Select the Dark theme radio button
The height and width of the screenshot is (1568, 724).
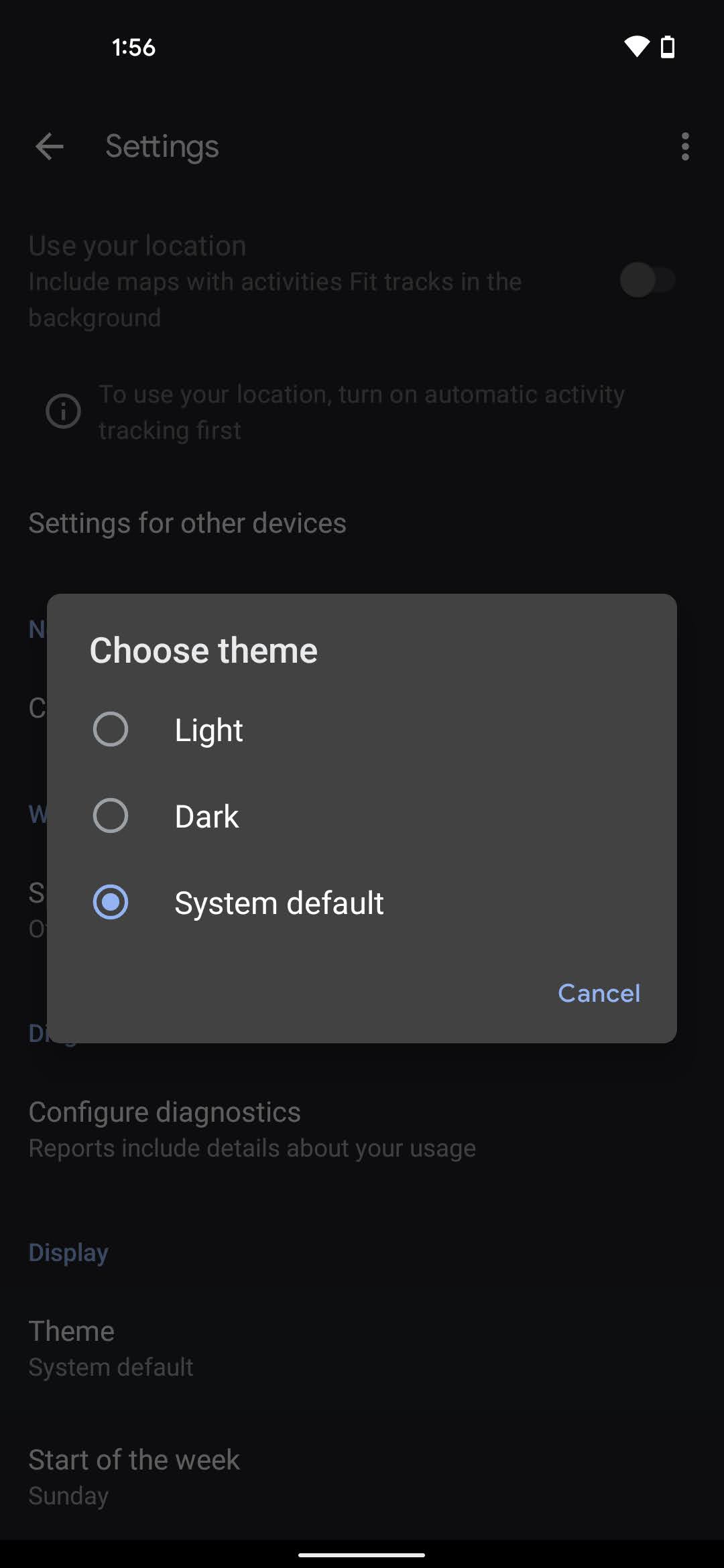(111, 816)
